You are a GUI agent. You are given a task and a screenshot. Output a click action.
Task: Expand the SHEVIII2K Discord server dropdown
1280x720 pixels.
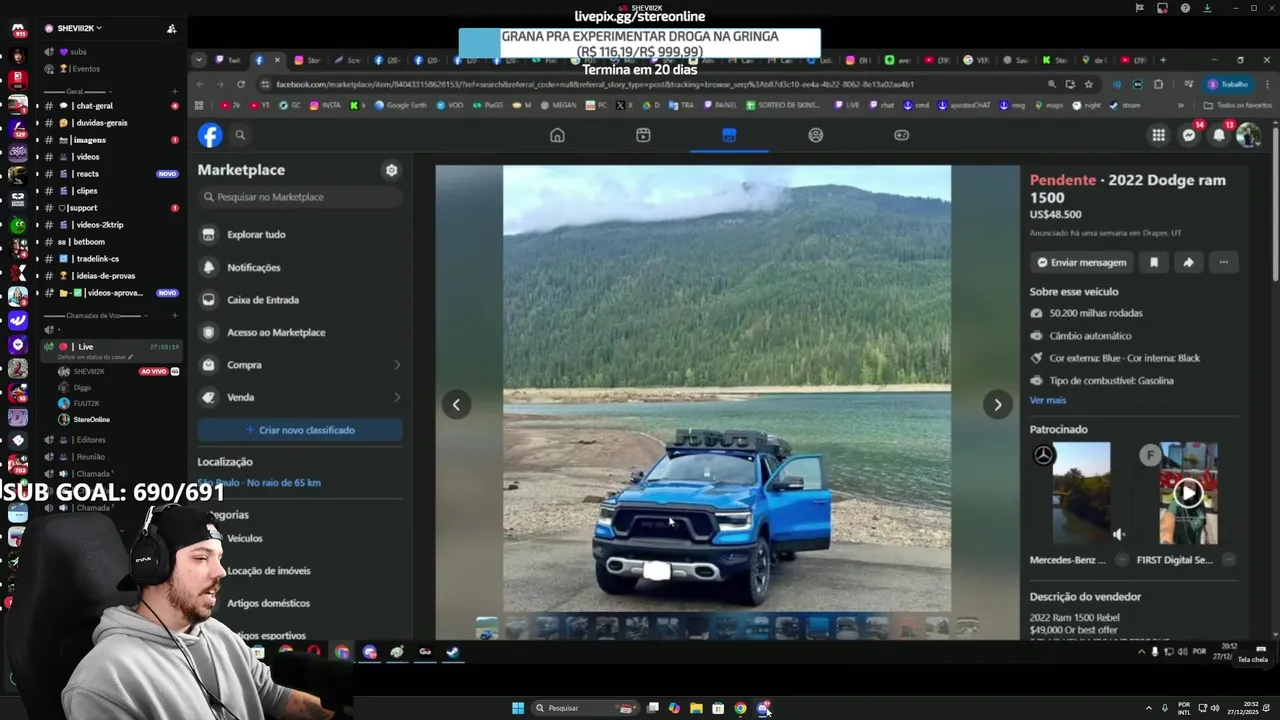click(x=81, y=28)
